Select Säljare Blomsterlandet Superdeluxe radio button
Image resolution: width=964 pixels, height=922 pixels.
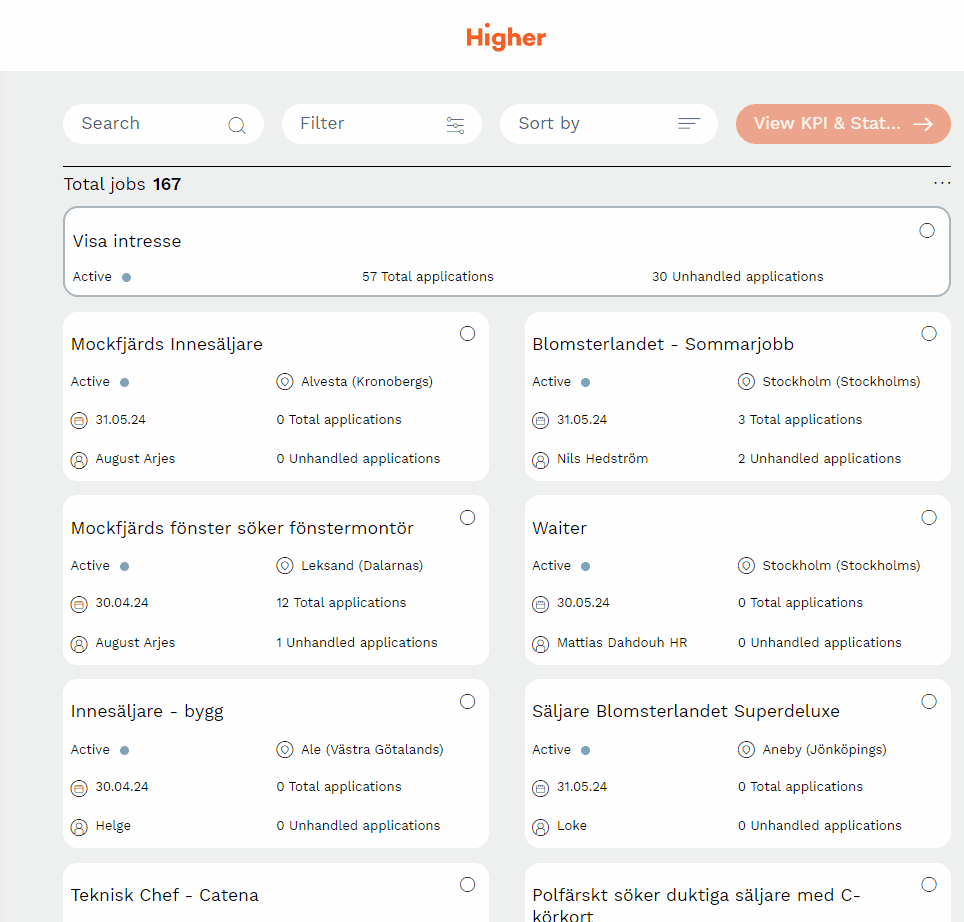929,702
